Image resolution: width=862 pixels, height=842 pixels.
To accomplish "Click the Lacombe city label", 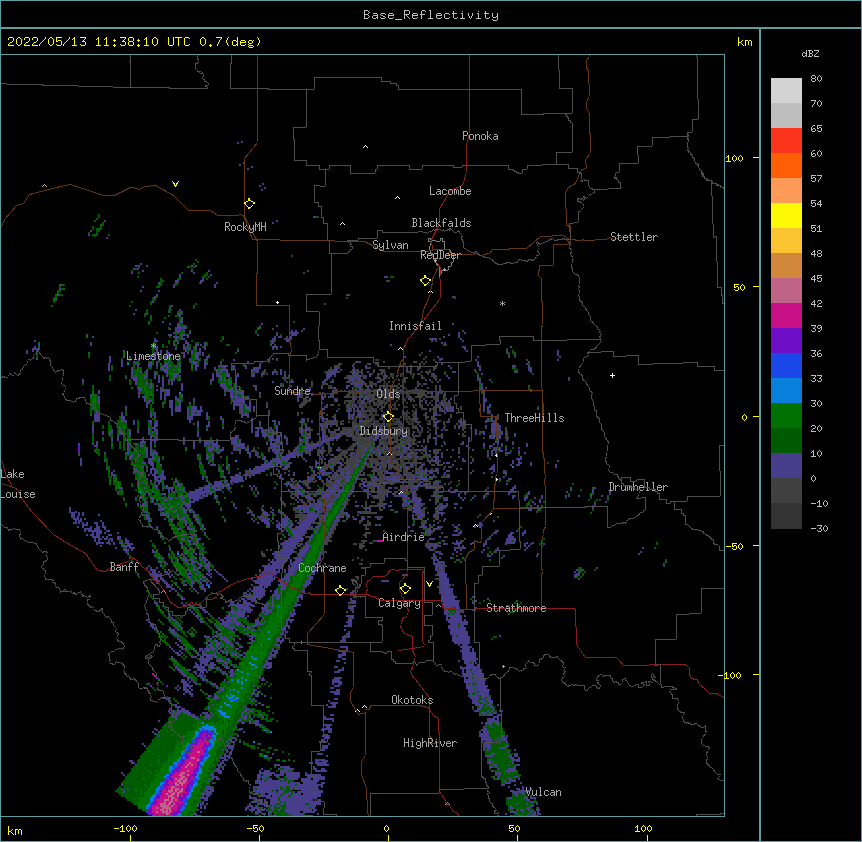I will pos(450,191).
